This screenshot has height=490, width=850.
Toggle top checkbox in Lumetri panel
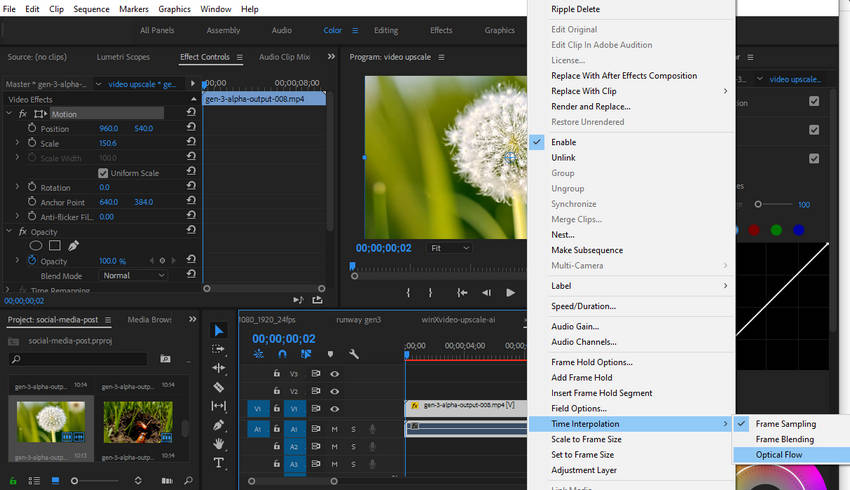814,101
